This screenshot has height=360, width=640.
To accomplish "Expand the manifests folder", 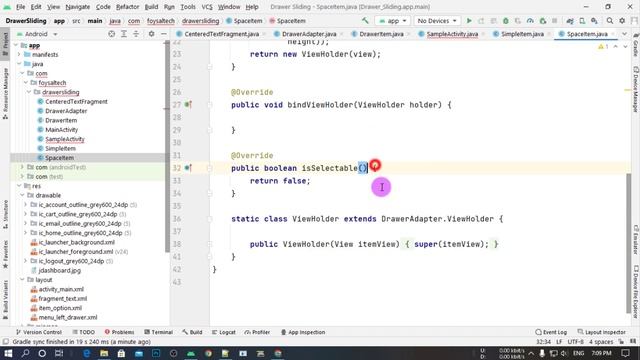I will [x=19, y=55].
